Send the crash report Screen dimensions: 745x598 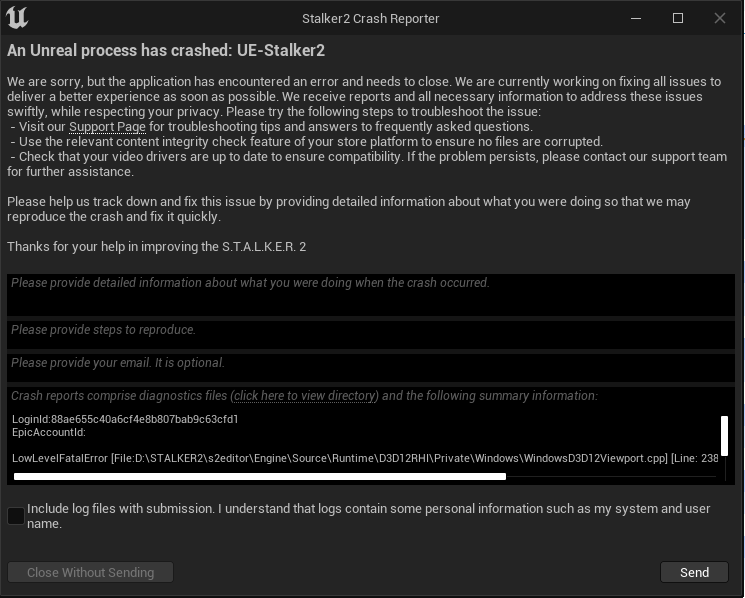click(694, 572)
